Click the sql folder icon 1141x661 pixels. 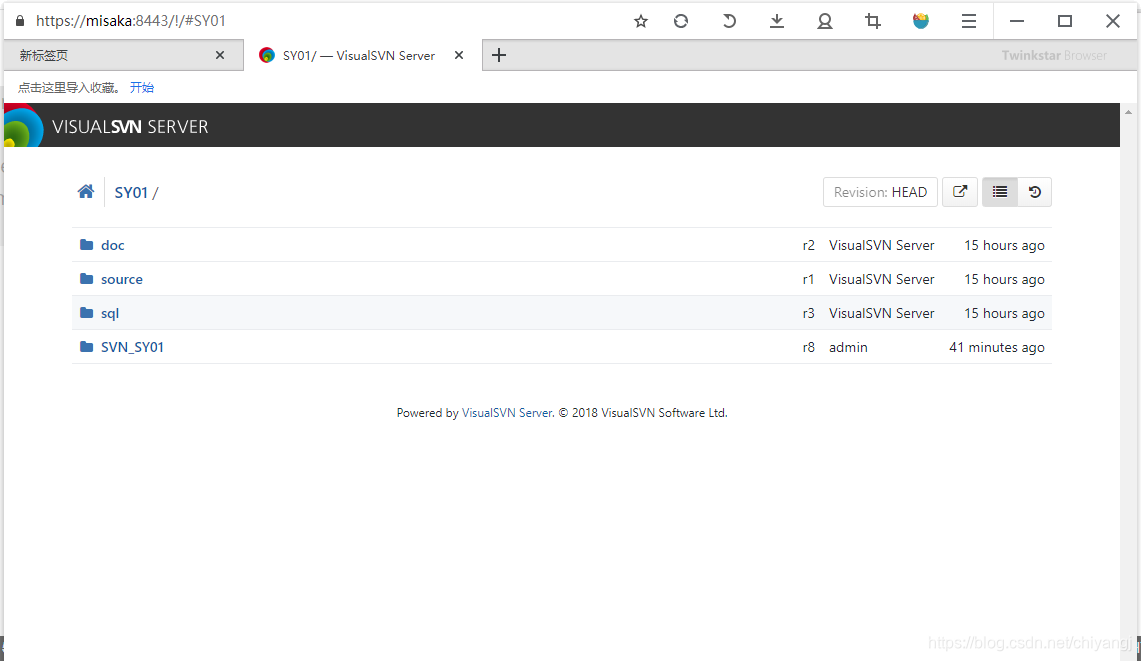87,313
